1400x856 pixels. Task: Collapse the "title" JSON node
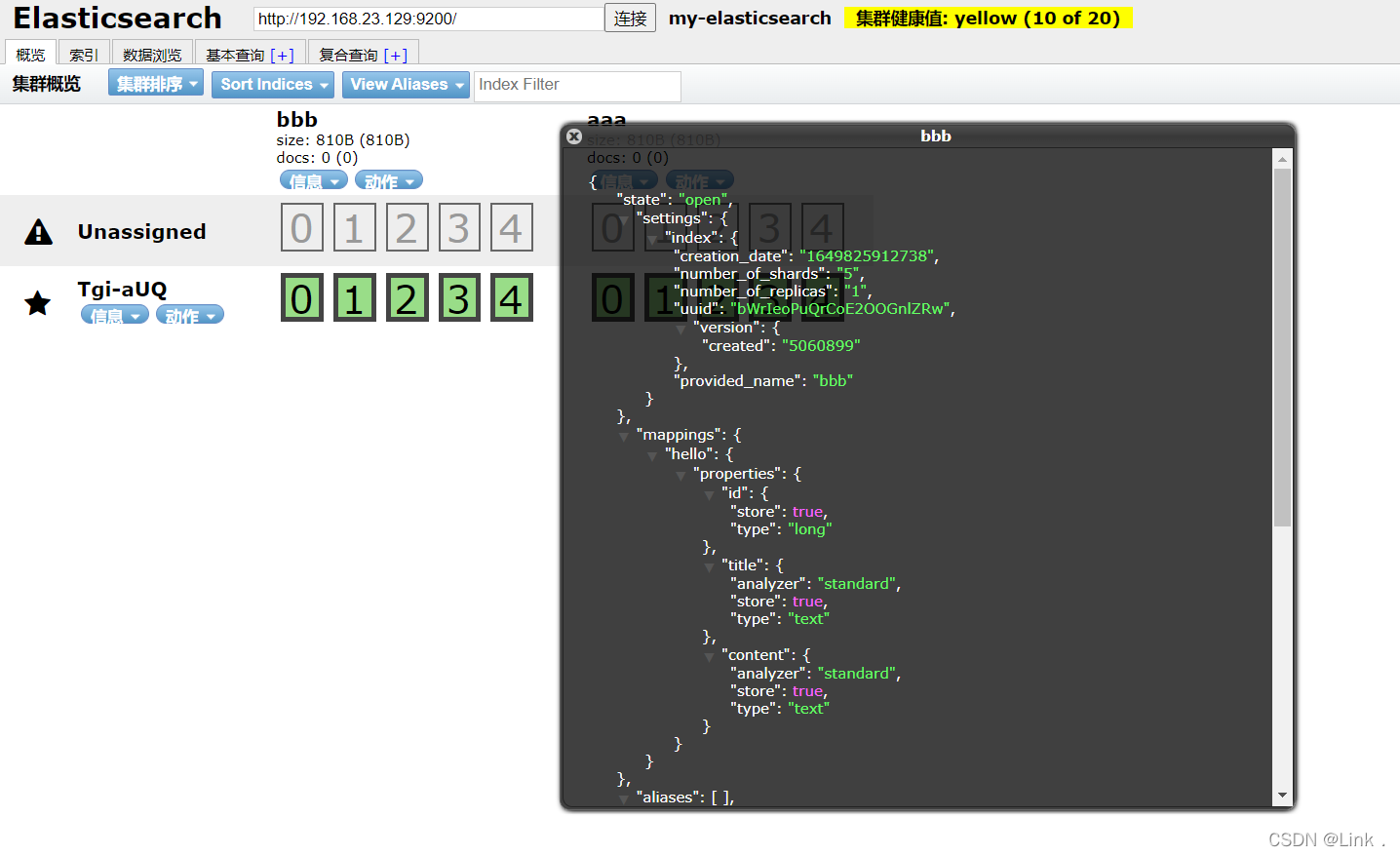(x=709, y=567)
